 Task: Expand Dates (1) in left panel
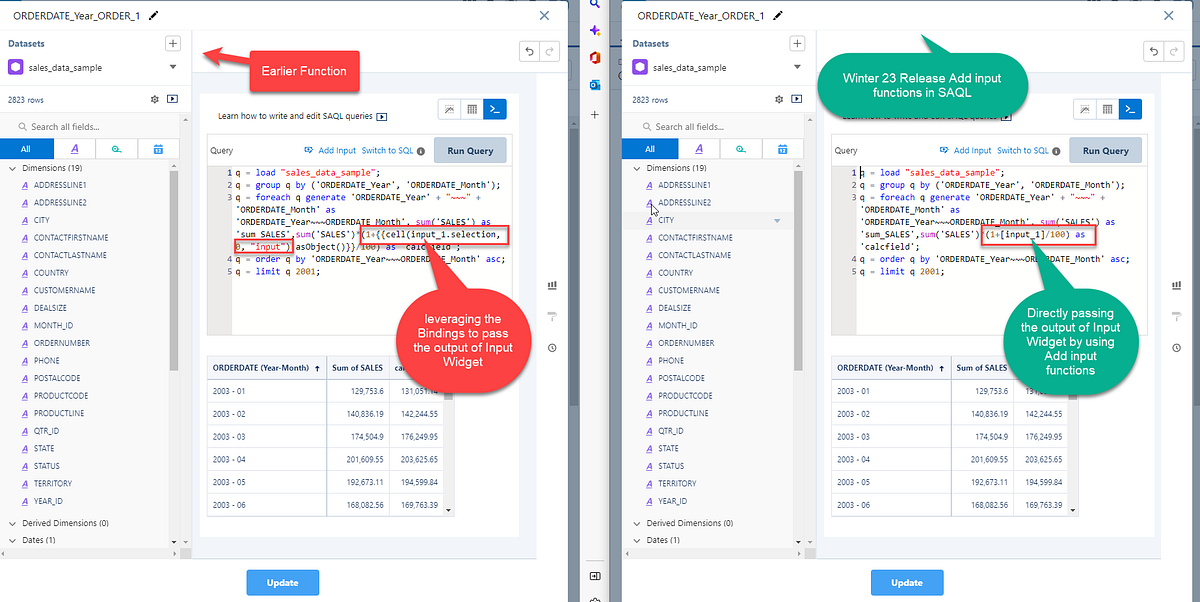[13, 540]
